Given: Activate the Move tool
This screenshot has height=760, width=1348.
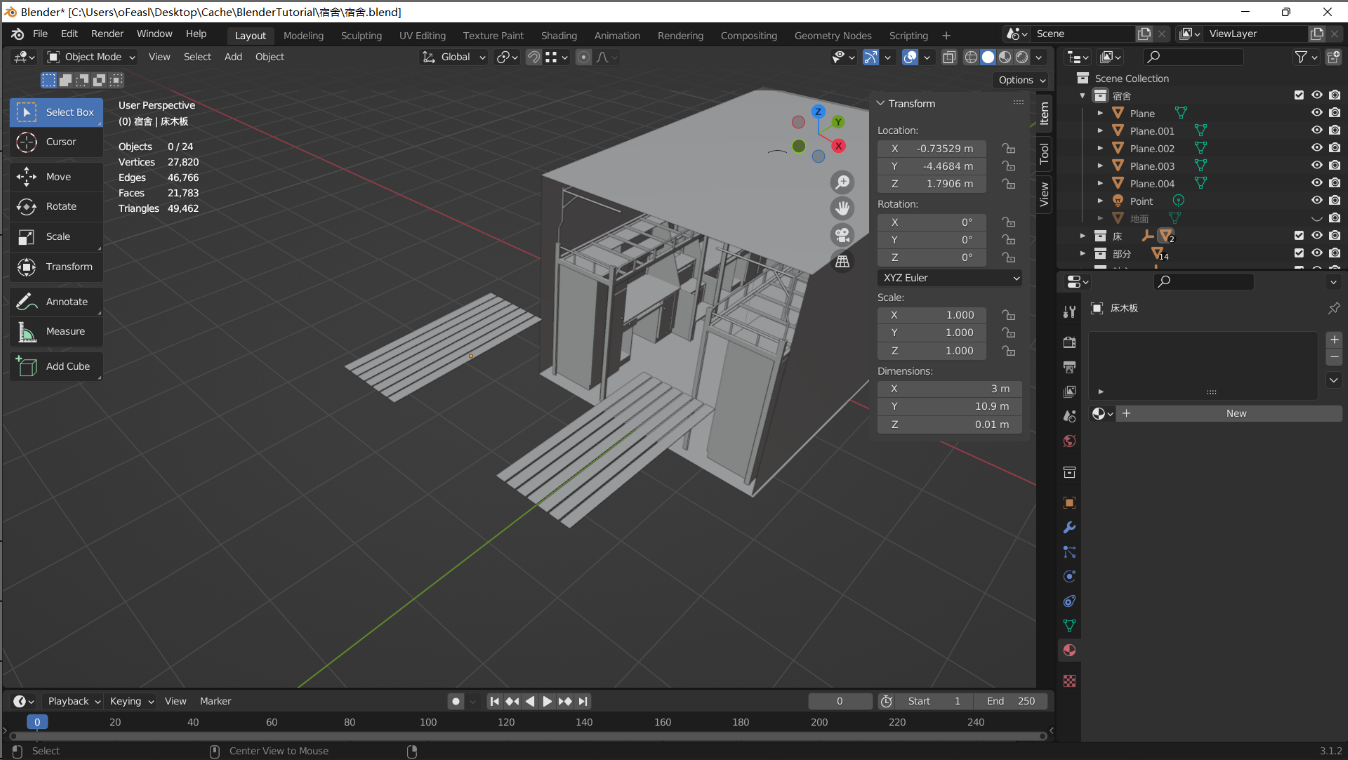Looking at the screenshot, I should click(x=56, y=177).
